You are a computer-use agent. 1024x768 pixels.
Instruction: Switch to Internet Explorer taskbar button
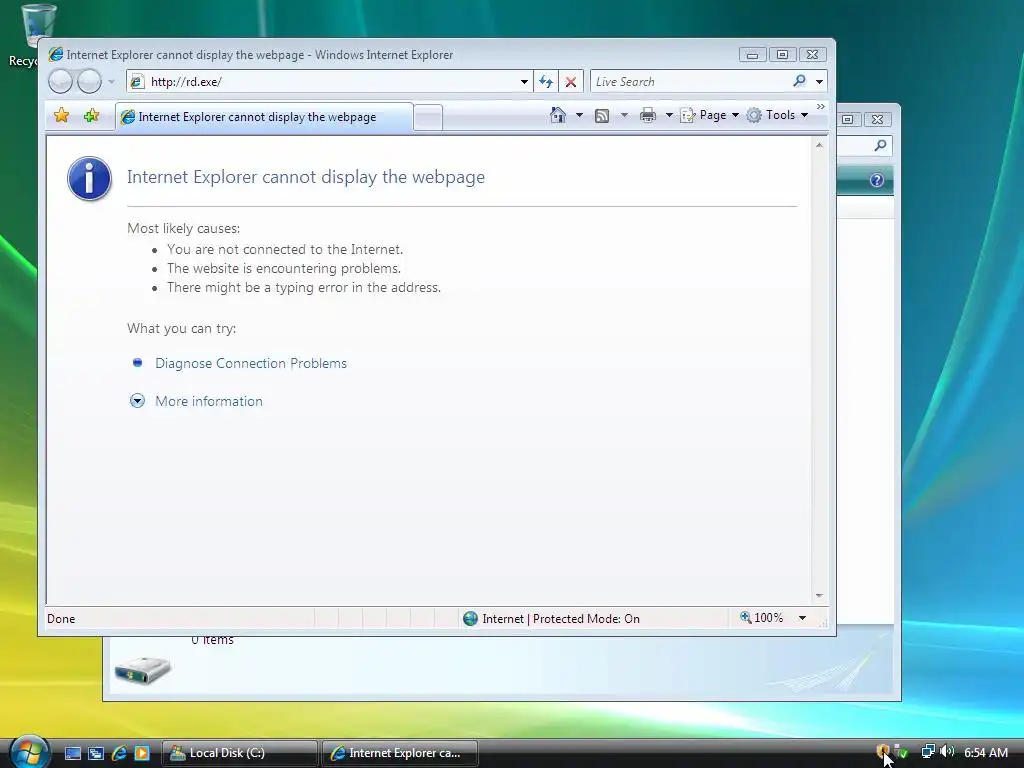pyautogui.click(x=400, y=753)
